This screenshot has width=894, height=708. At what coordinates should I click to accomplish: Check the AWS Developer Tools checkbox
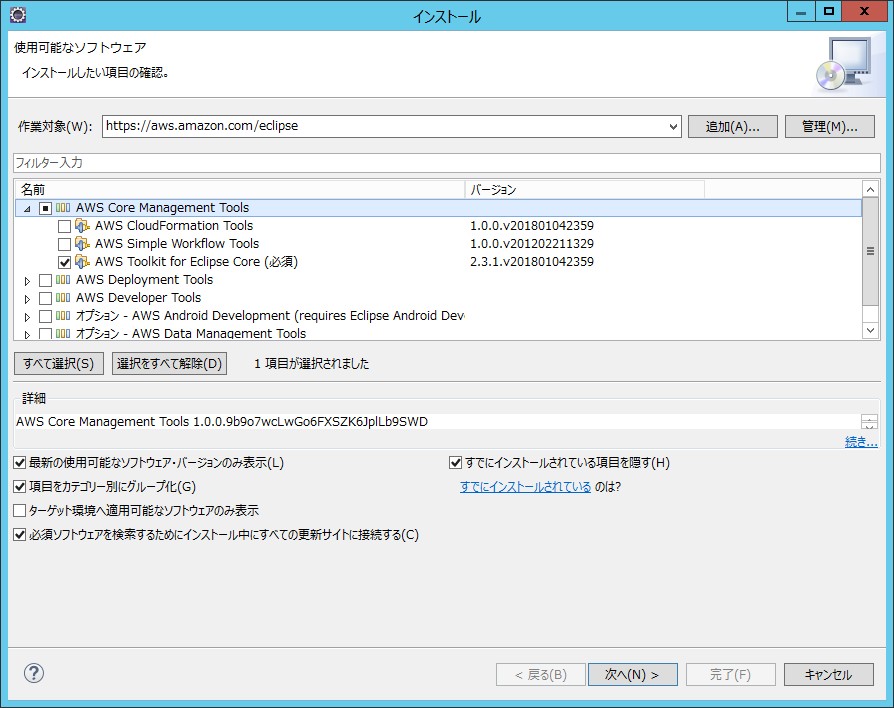click(x=46, y=298)
